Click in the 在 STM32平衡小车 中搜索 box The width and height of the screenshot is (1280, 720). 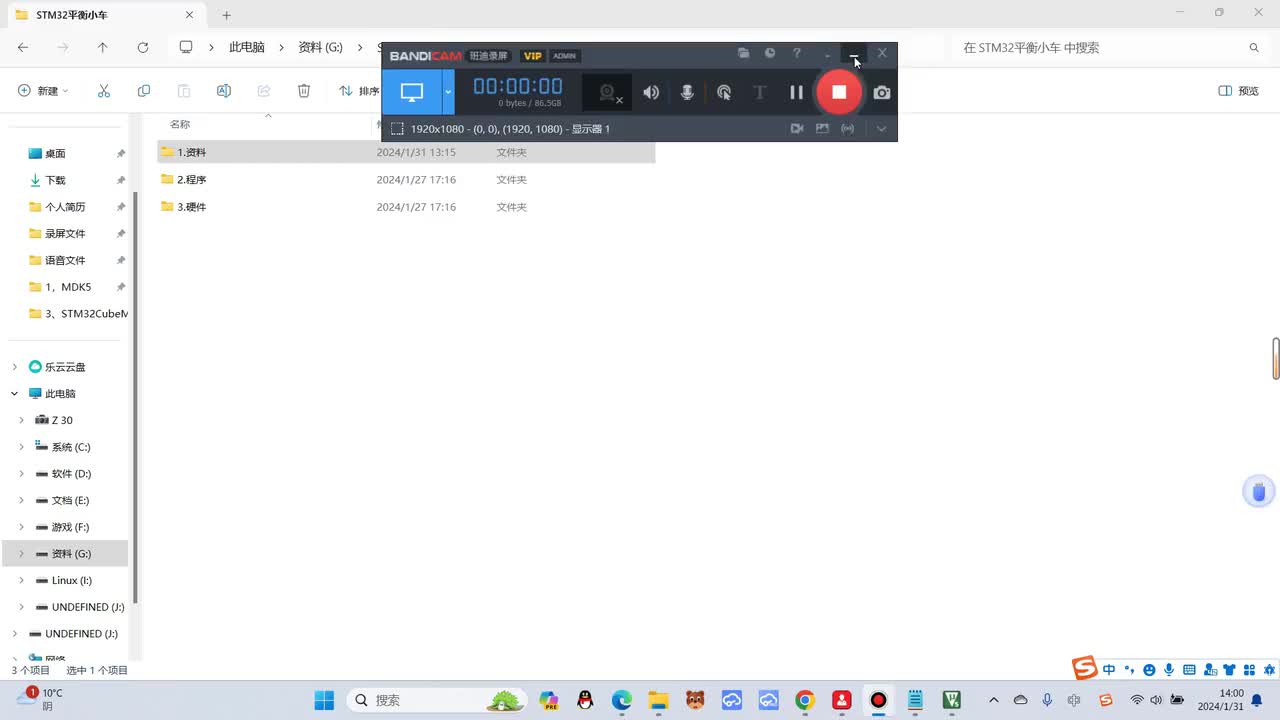click(1108, 47)
